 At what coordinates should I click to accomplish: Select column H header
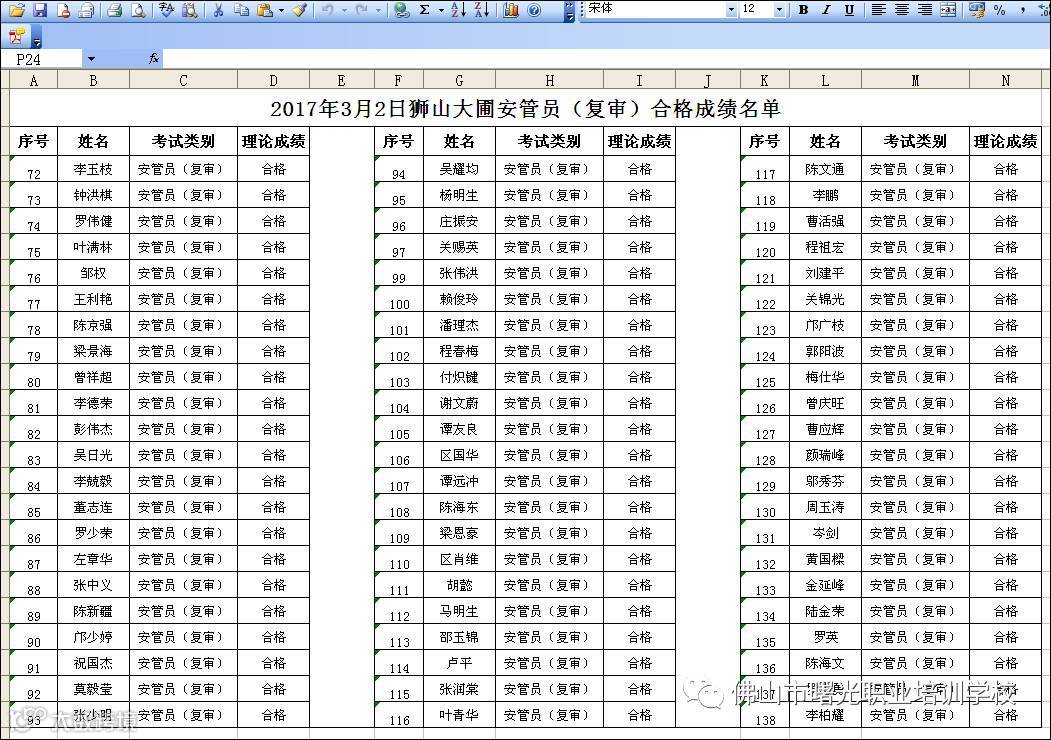[550, 80]
